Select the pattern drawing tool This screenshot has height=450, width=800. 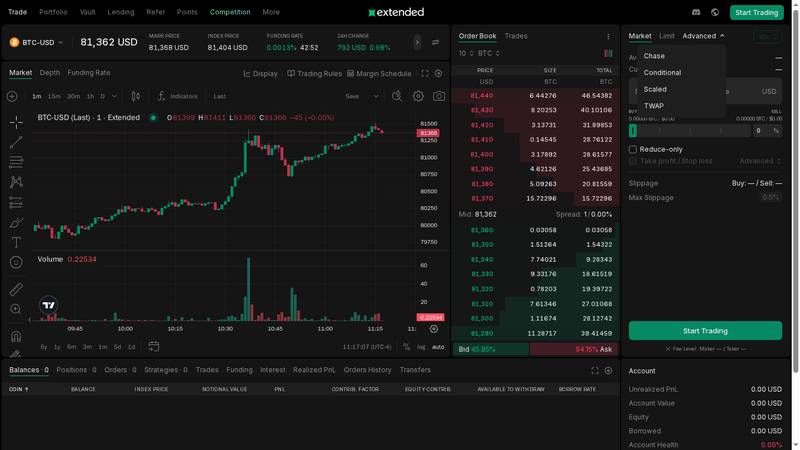pos(16,182)
